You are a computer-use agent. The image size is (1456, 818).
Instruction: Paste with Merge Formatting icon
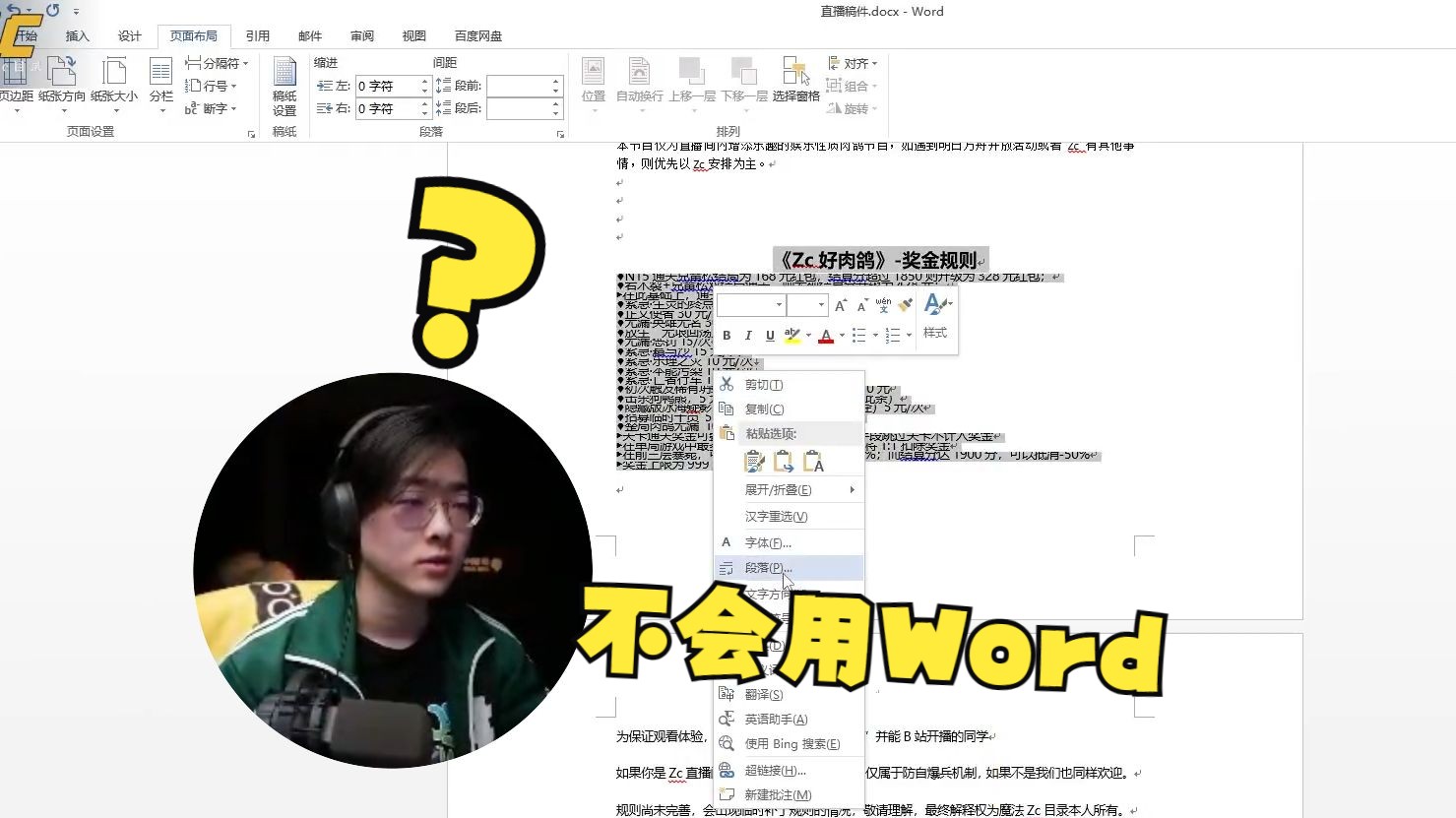[785, 461]
